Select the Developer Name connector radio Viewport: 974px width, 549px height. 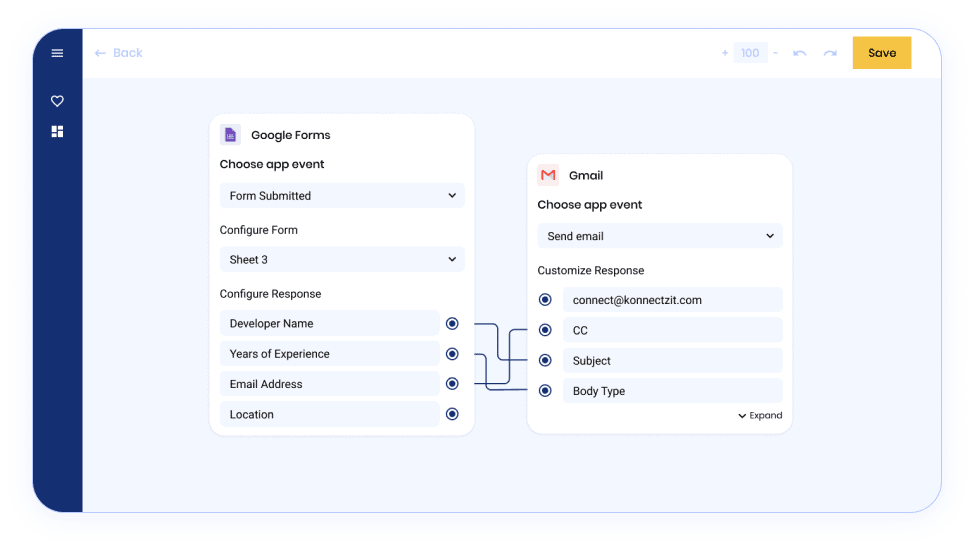point(452,324)
